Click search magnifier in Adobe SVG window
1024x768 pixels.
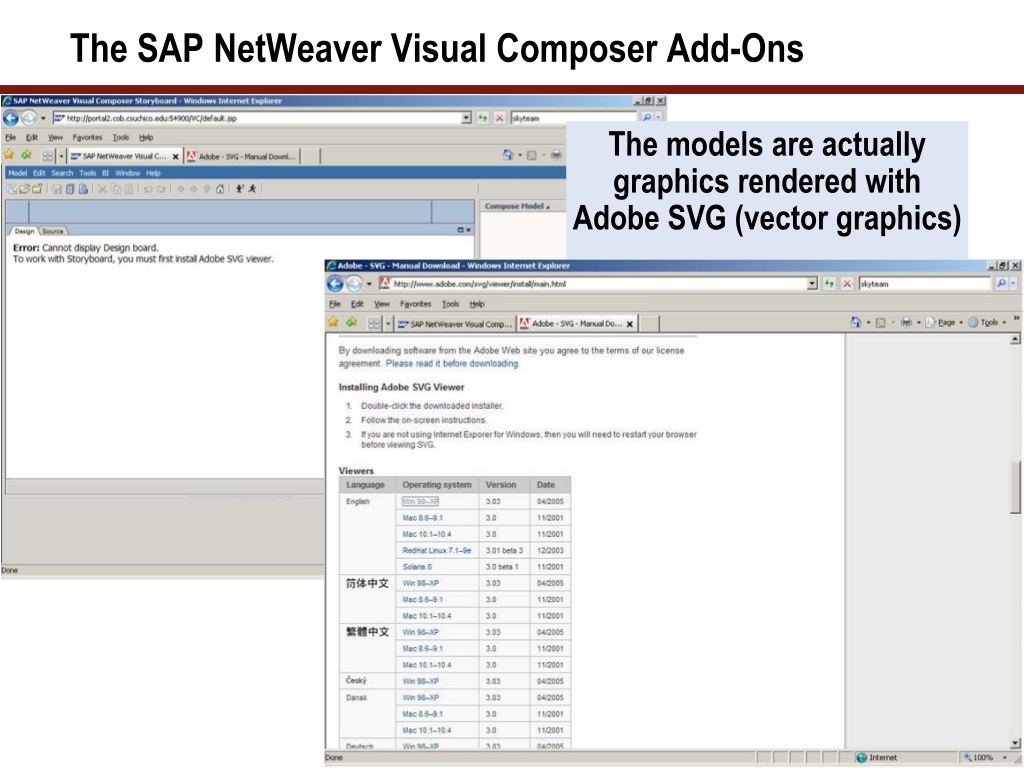1000,283
